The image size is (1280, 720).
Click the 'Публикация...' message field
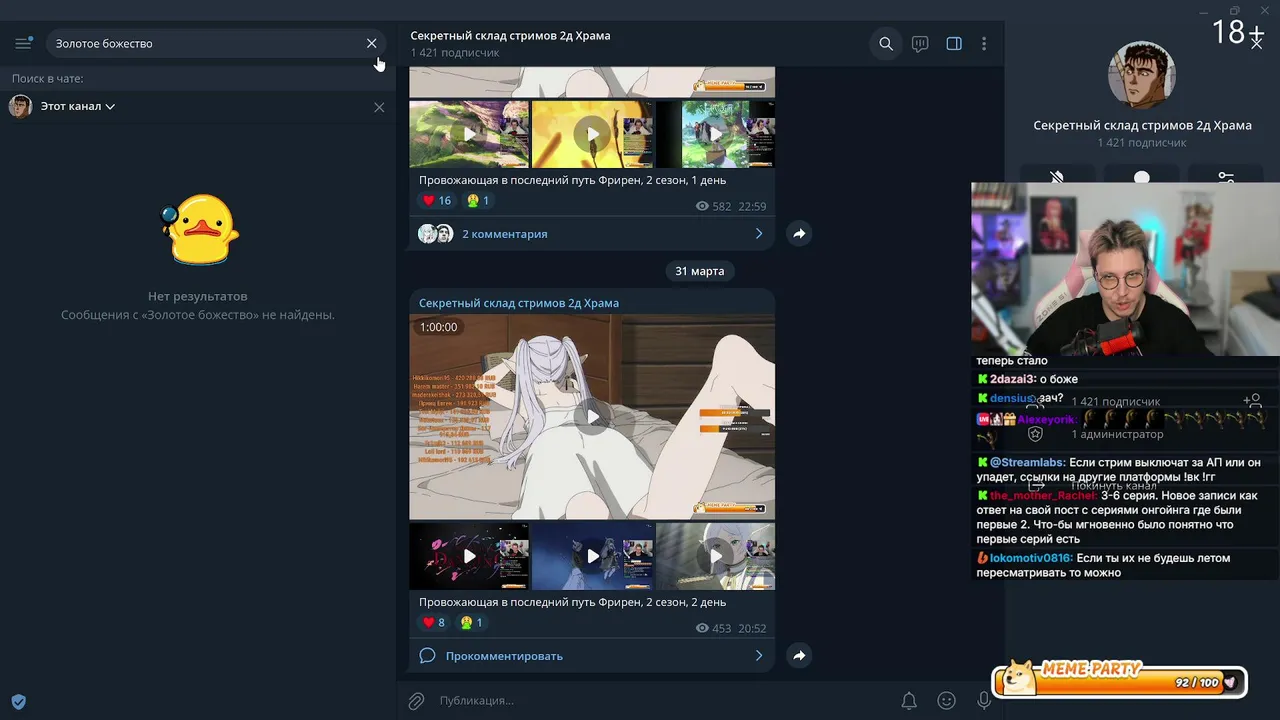(x=660, y=701)
